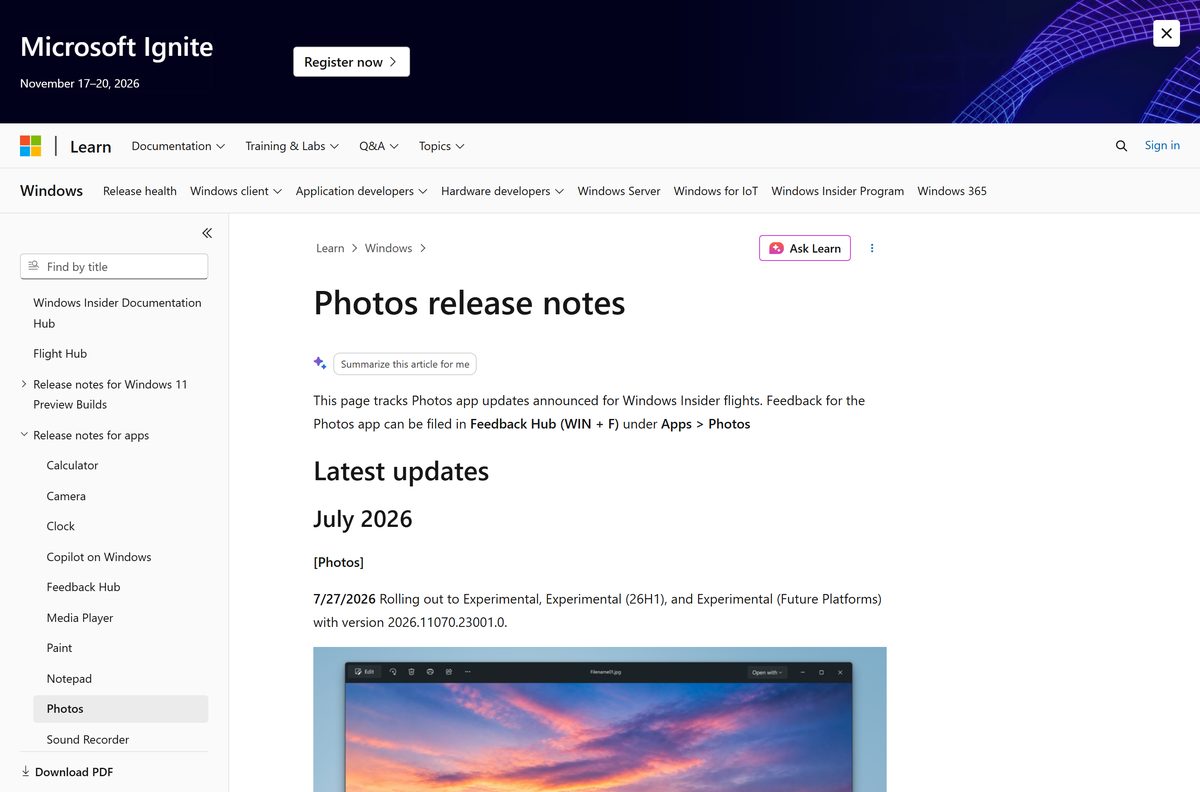1200x792 pixels.
Task: Click the Latest updates heading
Action: pyautogui.click(x=401, y=471)
